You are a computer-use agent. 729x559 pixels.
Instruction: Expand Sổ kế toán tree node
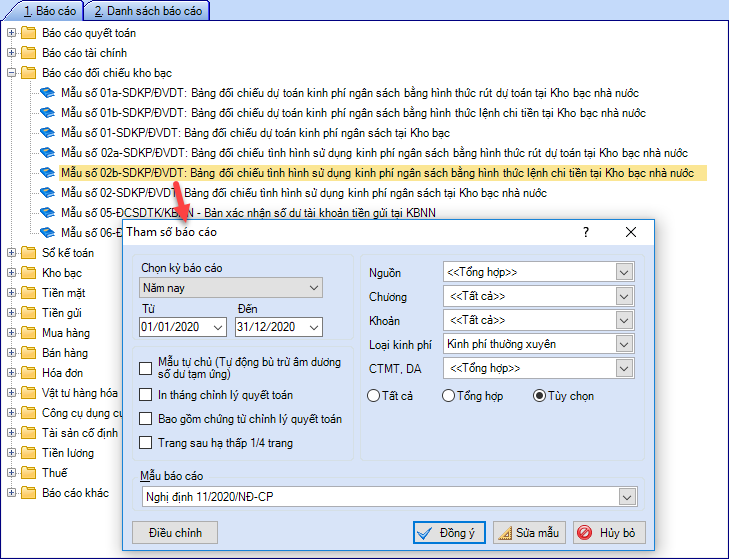pyautogui.click(x=12, y=253)
